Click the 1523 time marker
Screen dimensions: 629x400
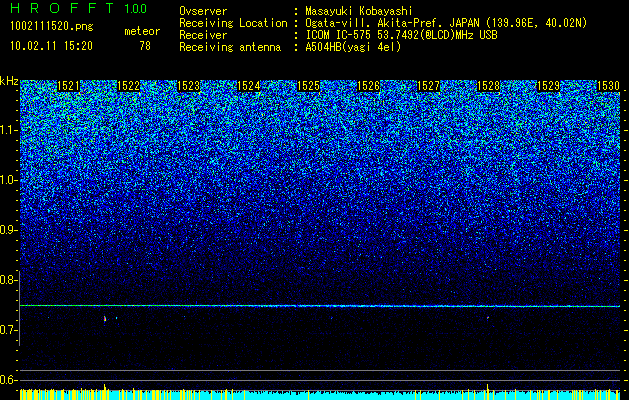(x=189, y=86)
